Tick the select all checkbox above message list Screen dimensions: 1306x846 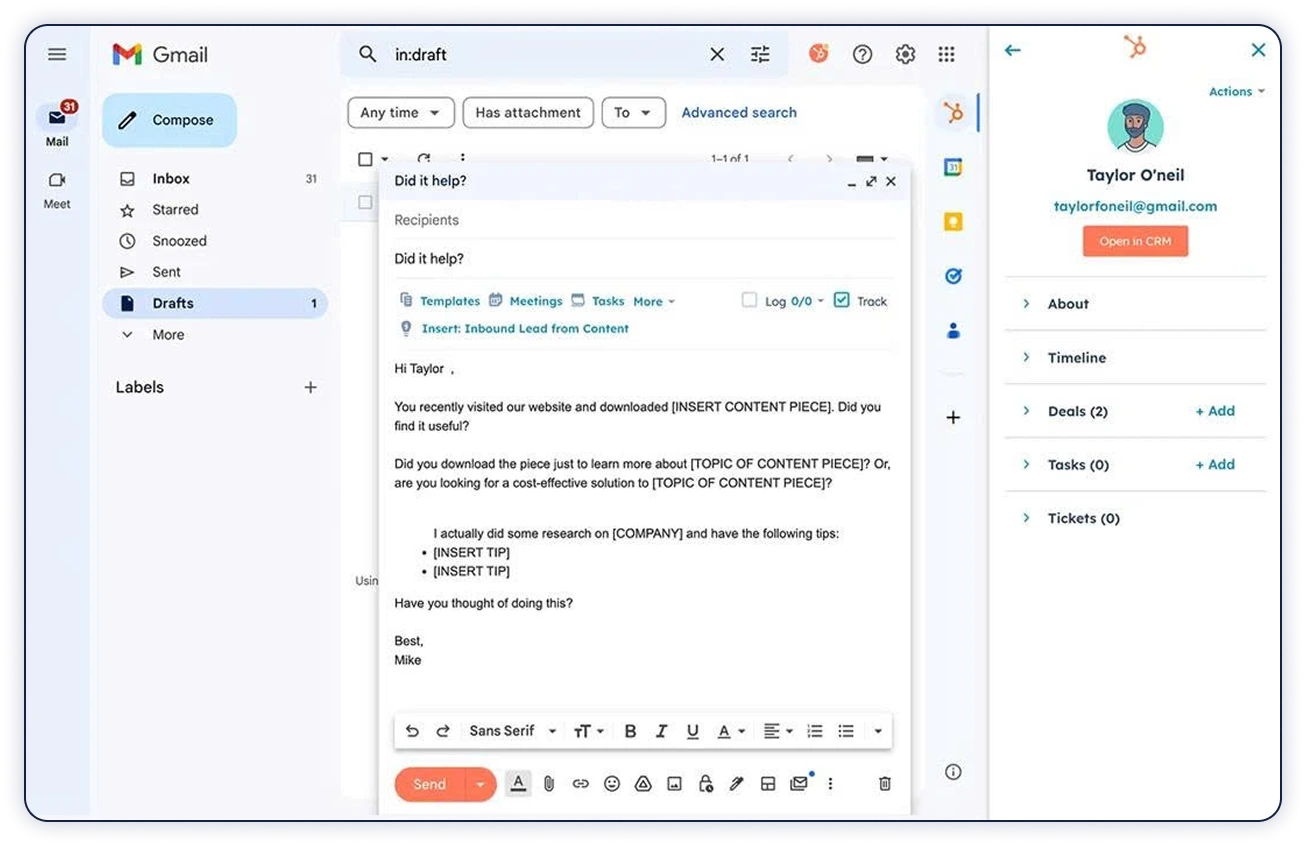click(365, 159)
